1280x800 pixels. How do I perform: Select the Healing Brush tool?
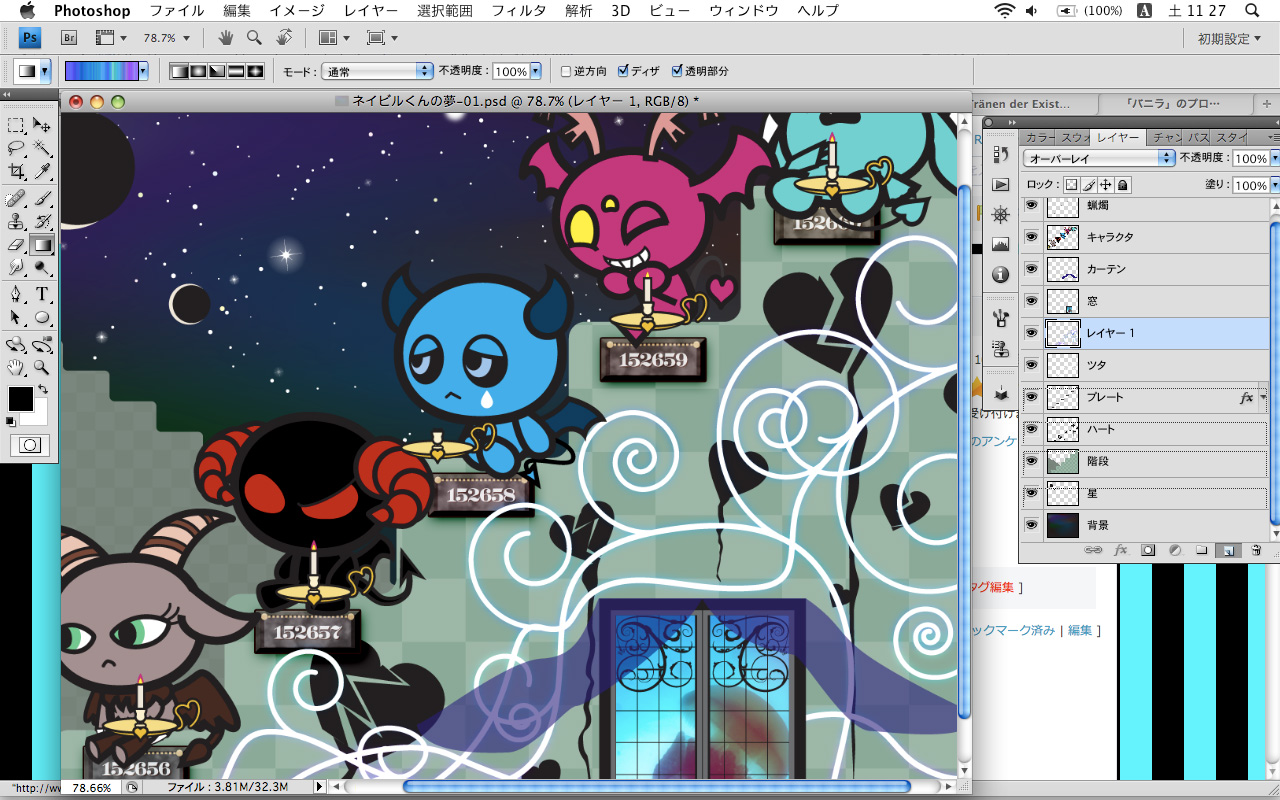click(x=16, y=198)
